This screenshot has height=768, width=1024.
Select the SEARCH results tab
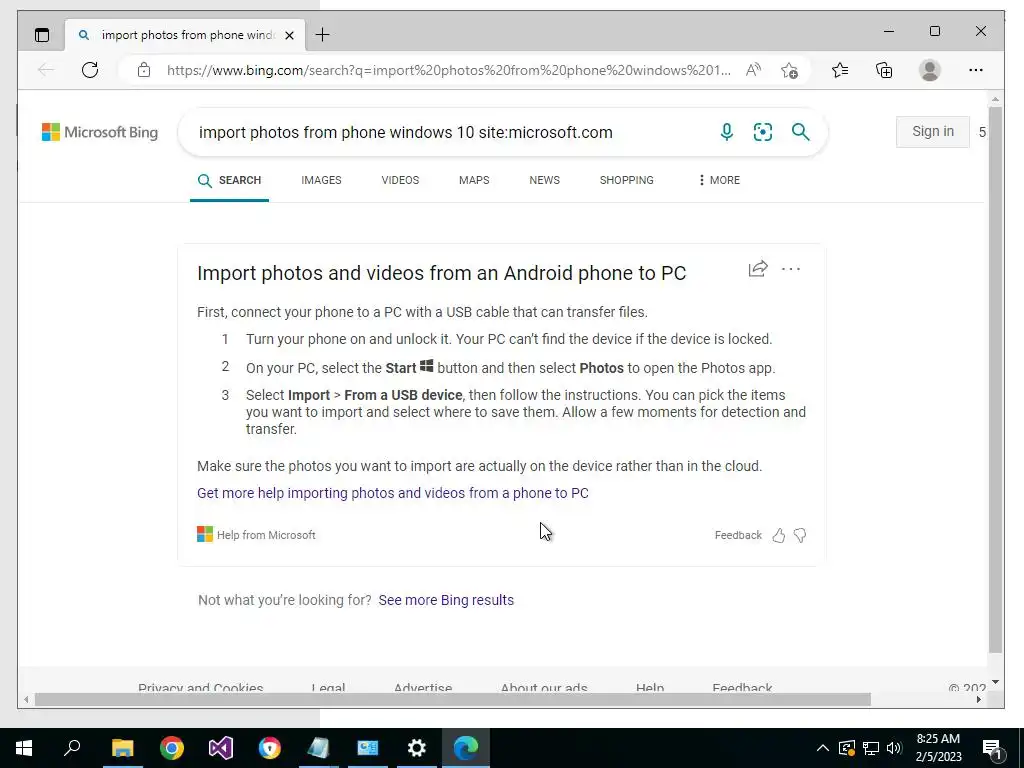(229, 180)
